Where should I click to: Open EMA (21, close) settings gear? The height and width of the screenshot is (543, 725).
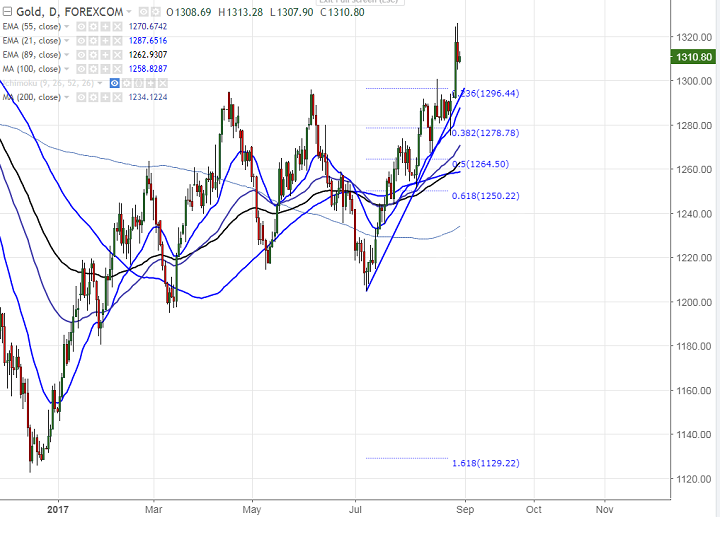point(93,41)
